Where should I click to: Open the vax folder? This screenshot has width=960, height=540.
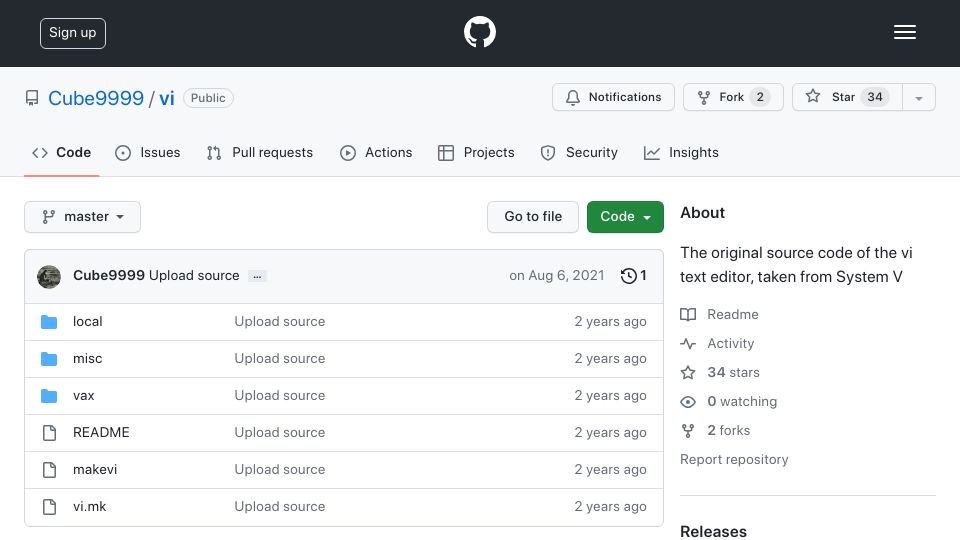83,396
